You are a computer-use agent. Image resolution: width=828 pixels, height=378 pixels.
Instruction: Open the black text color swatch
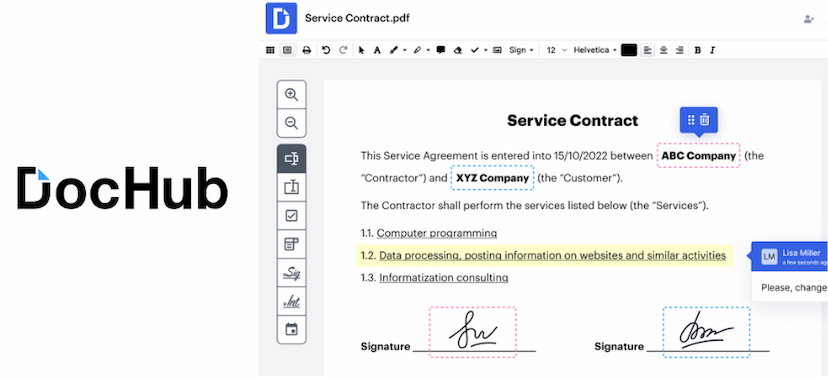coord(629,50)
